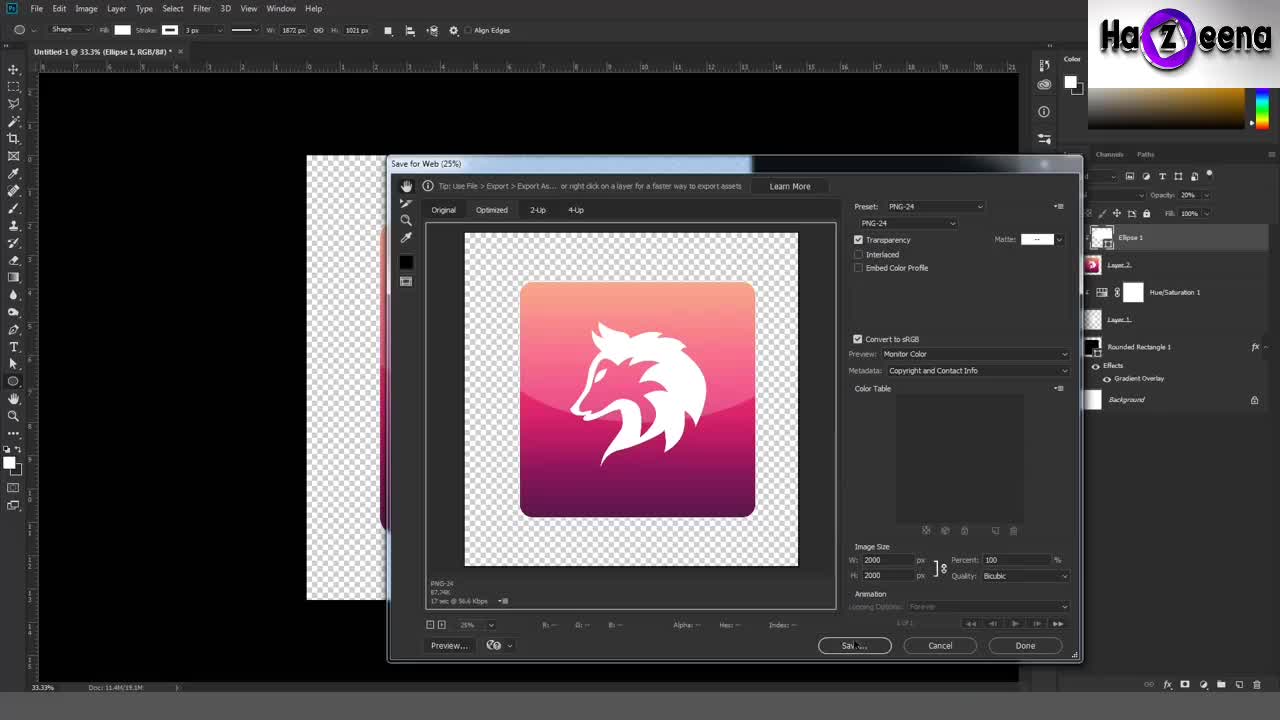The height and width of the screenshot is (720, 1280).
Task: Enable the Interlaced checkbox
Action: tap(858, 254)
